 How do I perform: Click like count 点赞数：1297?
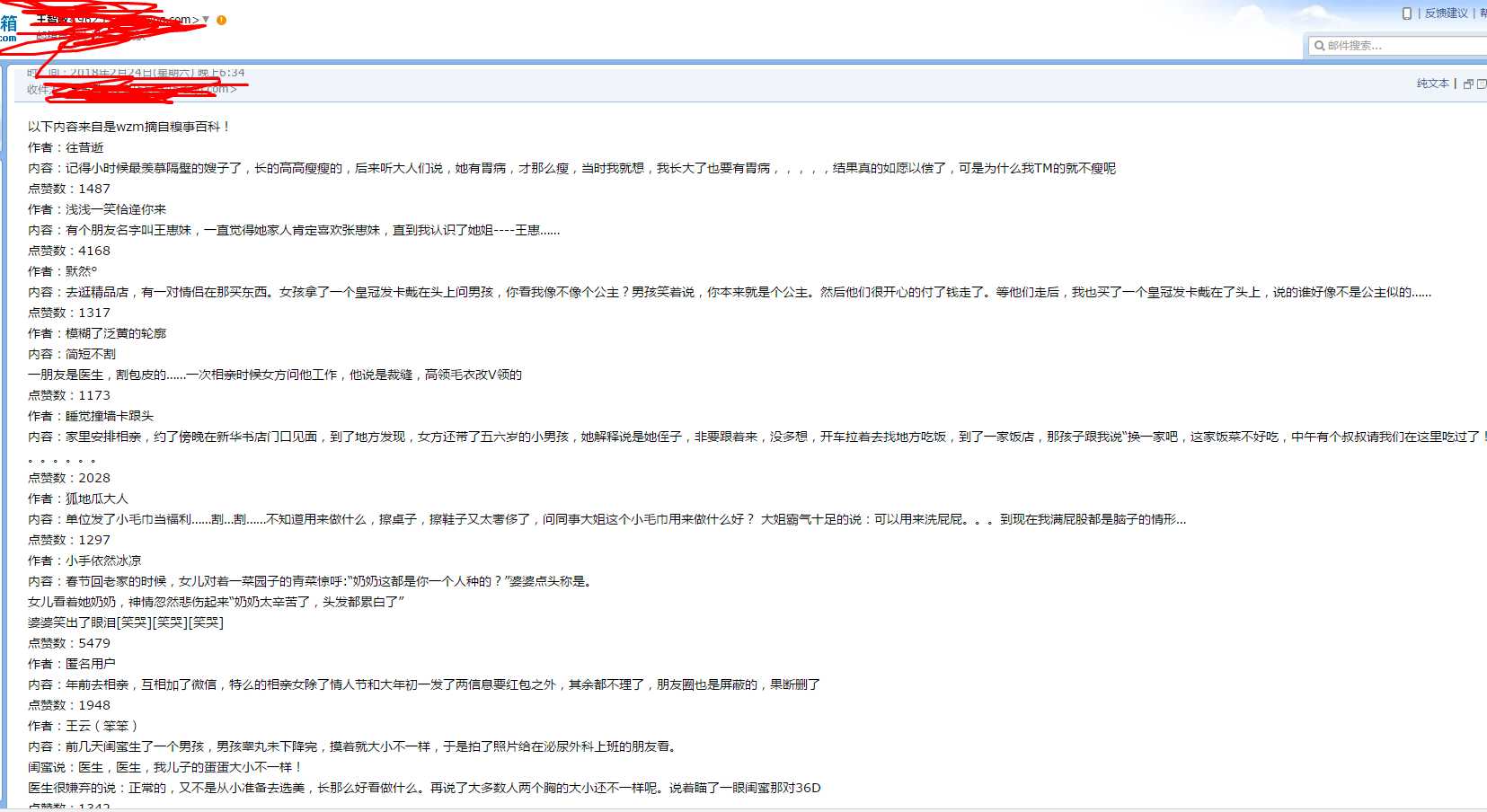tap(69, 540)
